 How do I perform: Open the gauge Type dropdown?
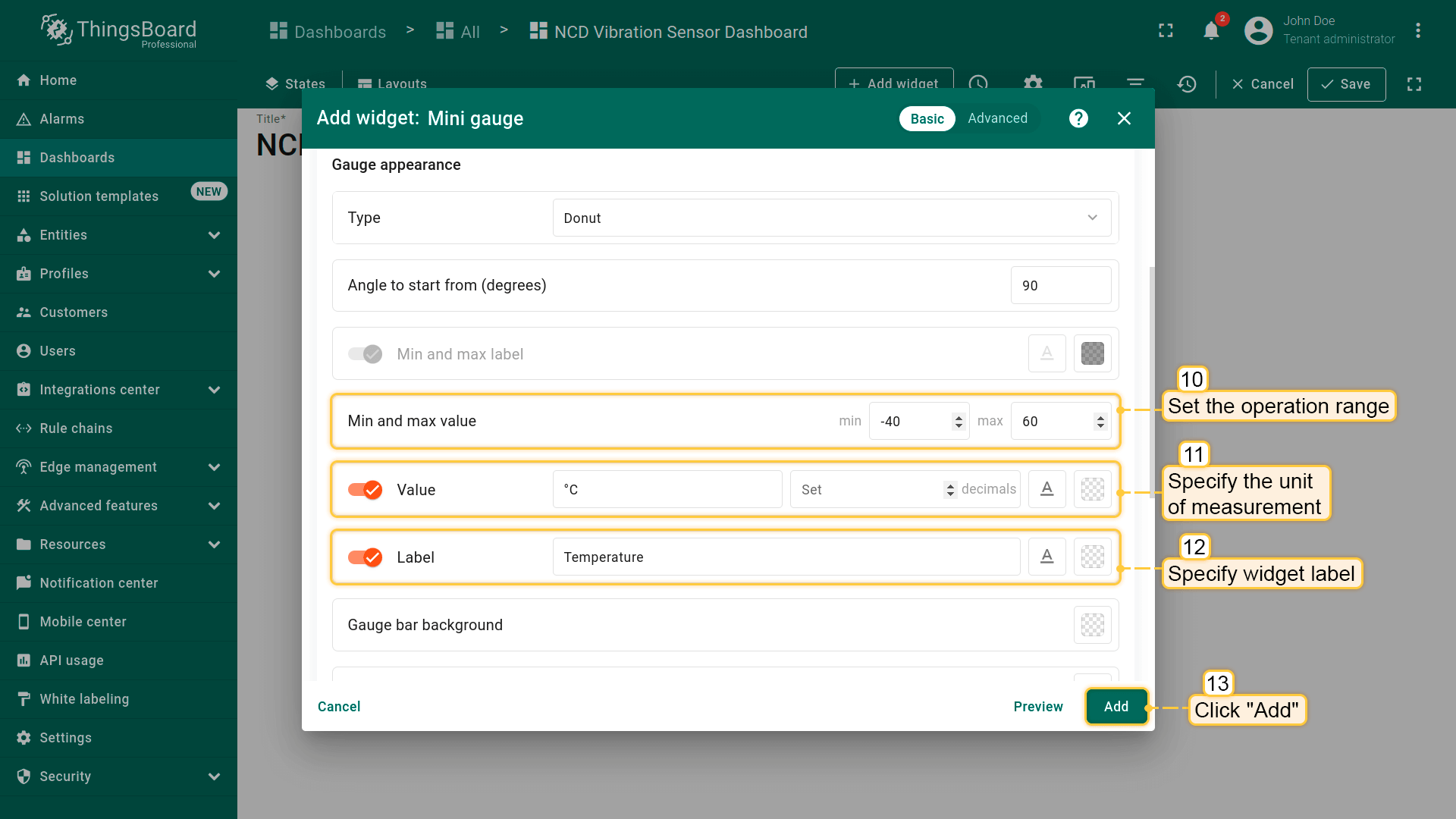pos(831,218)
